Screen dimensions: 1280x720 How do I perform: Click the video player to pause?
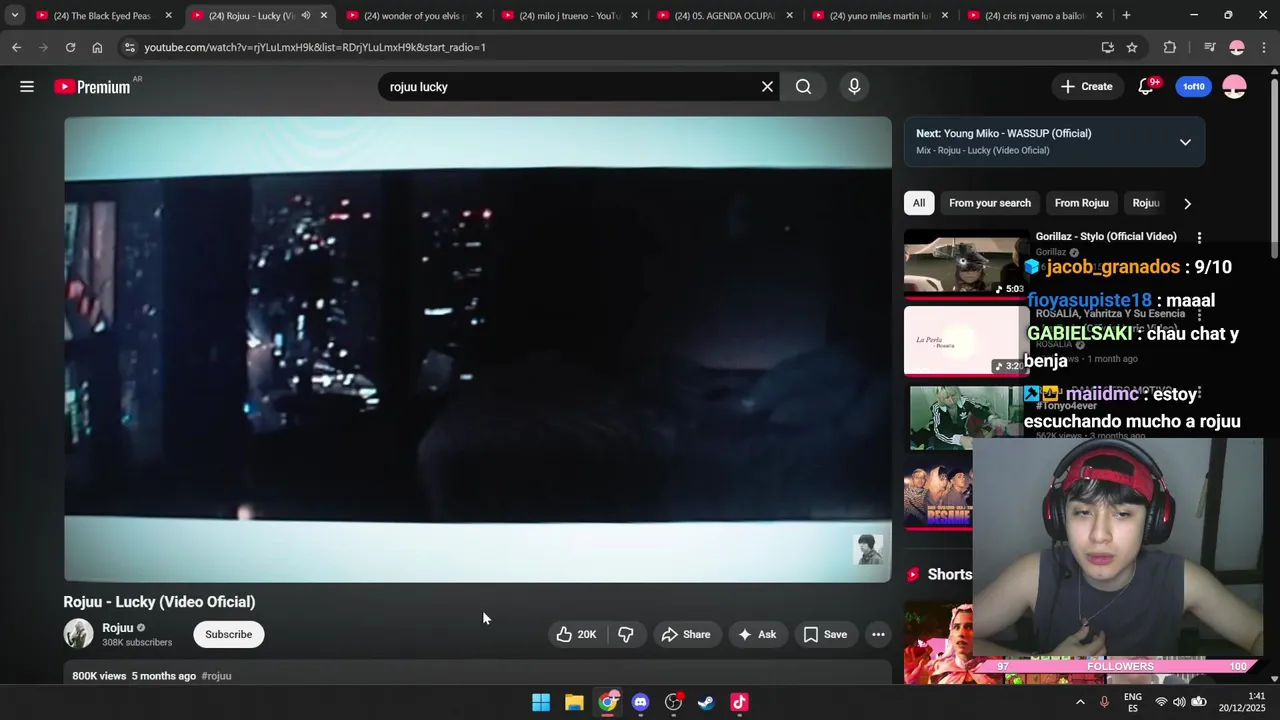click(x=478, y=349)
